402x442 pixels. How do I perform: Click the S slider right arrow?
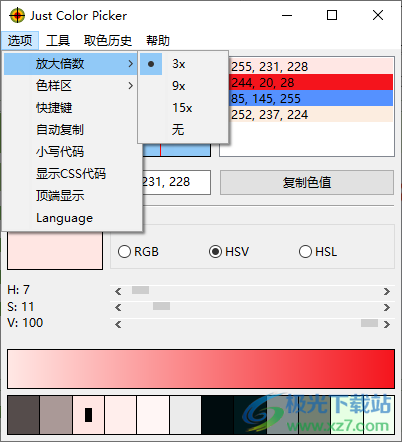coord(387,307)
